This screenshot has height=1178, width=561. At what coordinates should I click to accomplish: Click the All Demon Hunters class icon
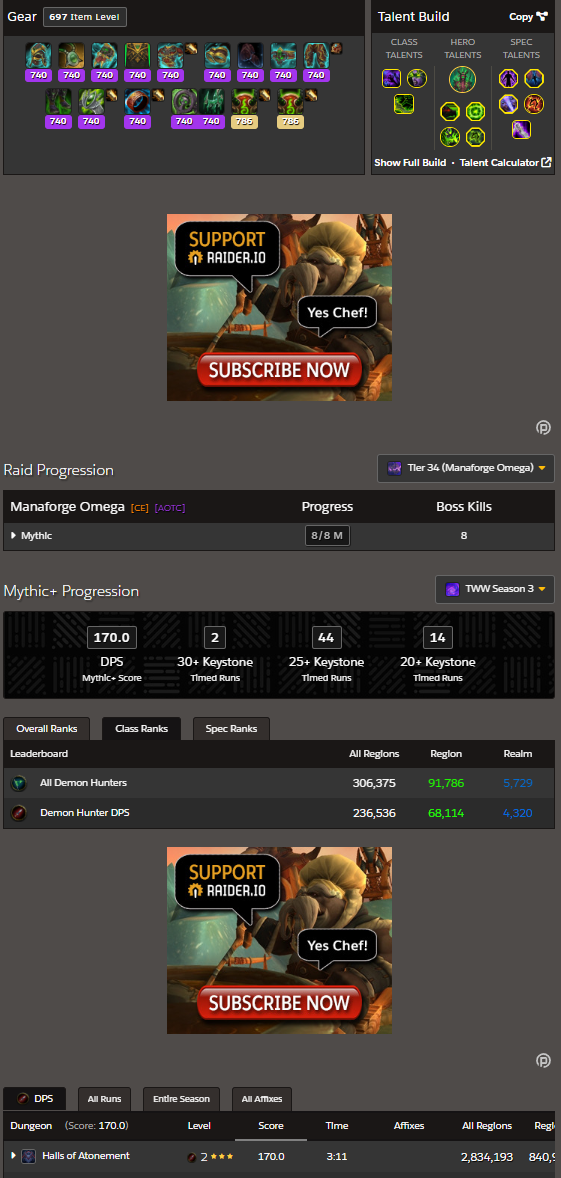point(19,784)
